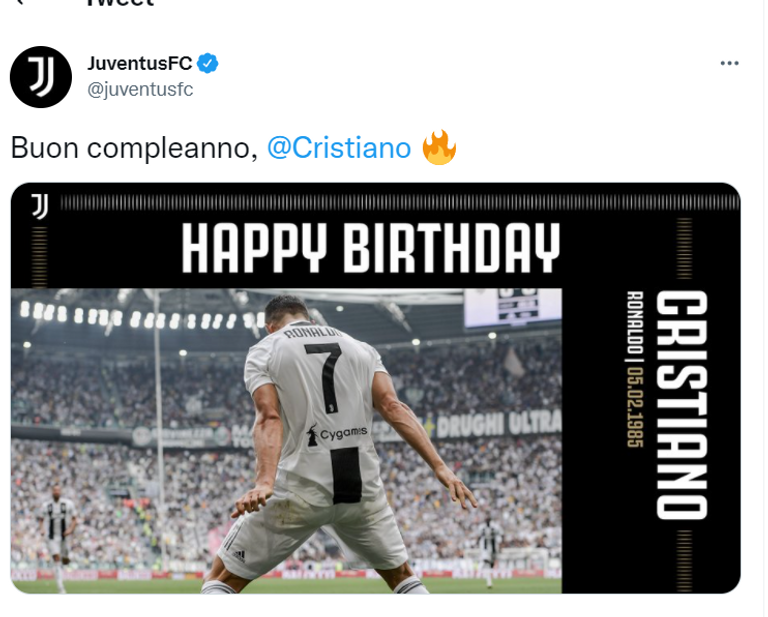Open the tweet's three-dot more menu
Screen dimensions: 768x617
(729, 63)
